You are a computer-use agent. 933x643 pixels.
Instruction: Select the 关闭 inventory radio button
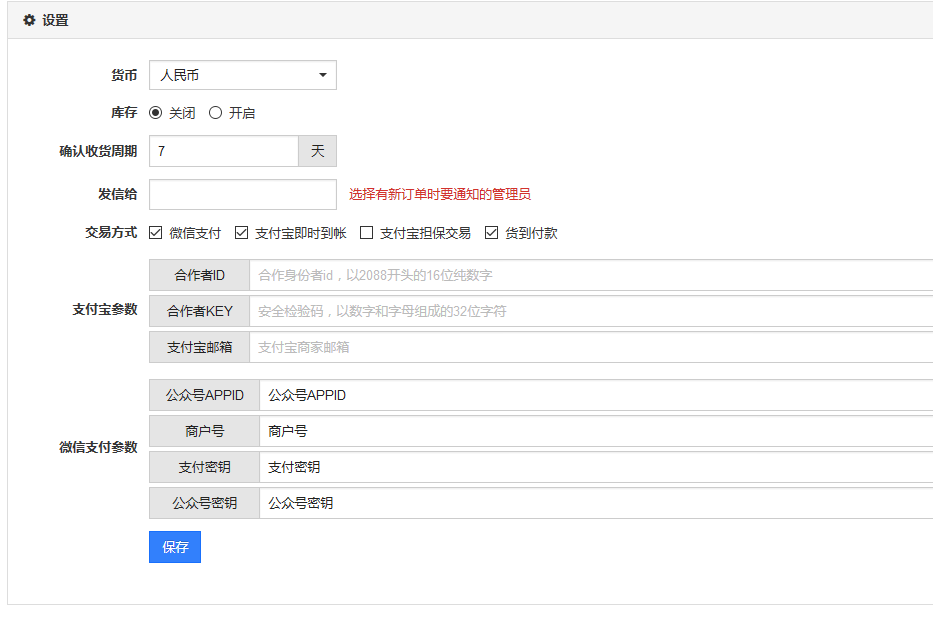pyautogui.click(x=155, y=112)
